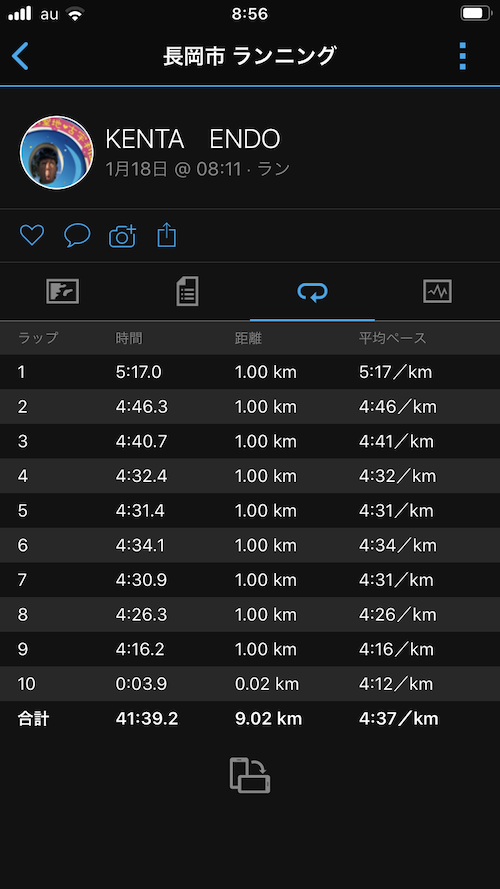The height and width of the screenshot is (889, 500).
Task: Open the KENTA ENDO profile name
Action: click(x=193, y=139)
